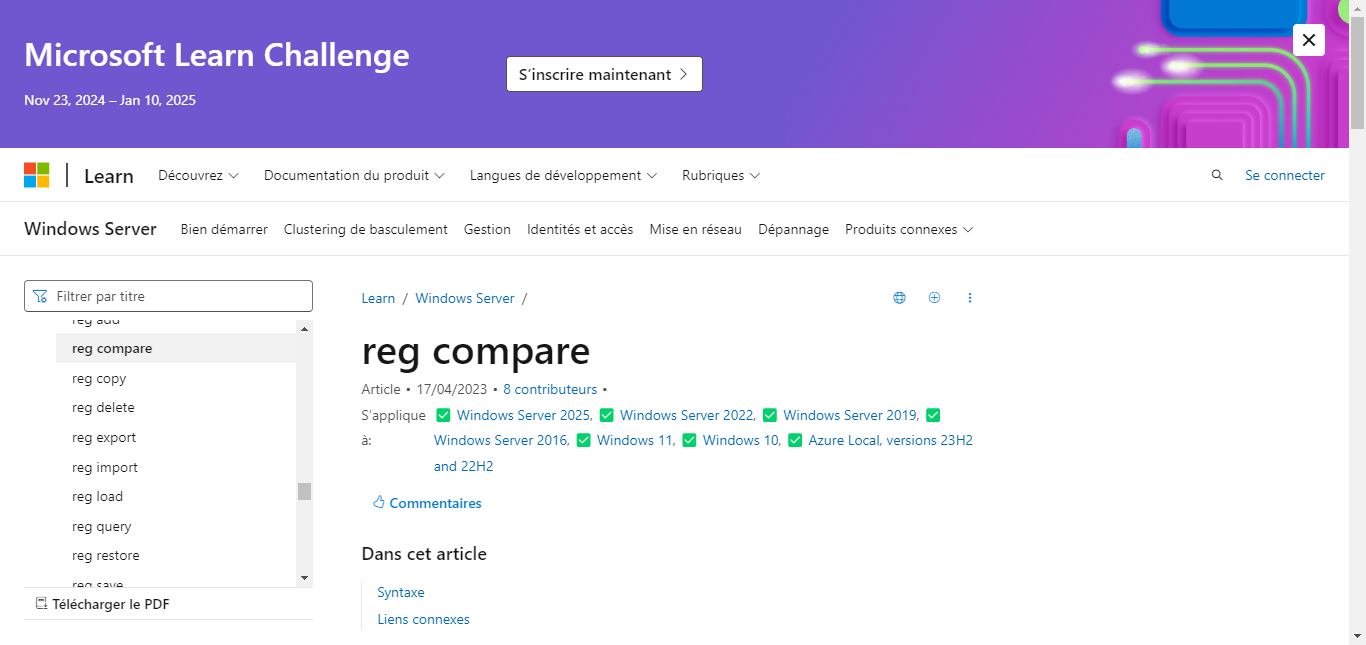Click S'inscrire maintenant button

[x=604, y=74]
